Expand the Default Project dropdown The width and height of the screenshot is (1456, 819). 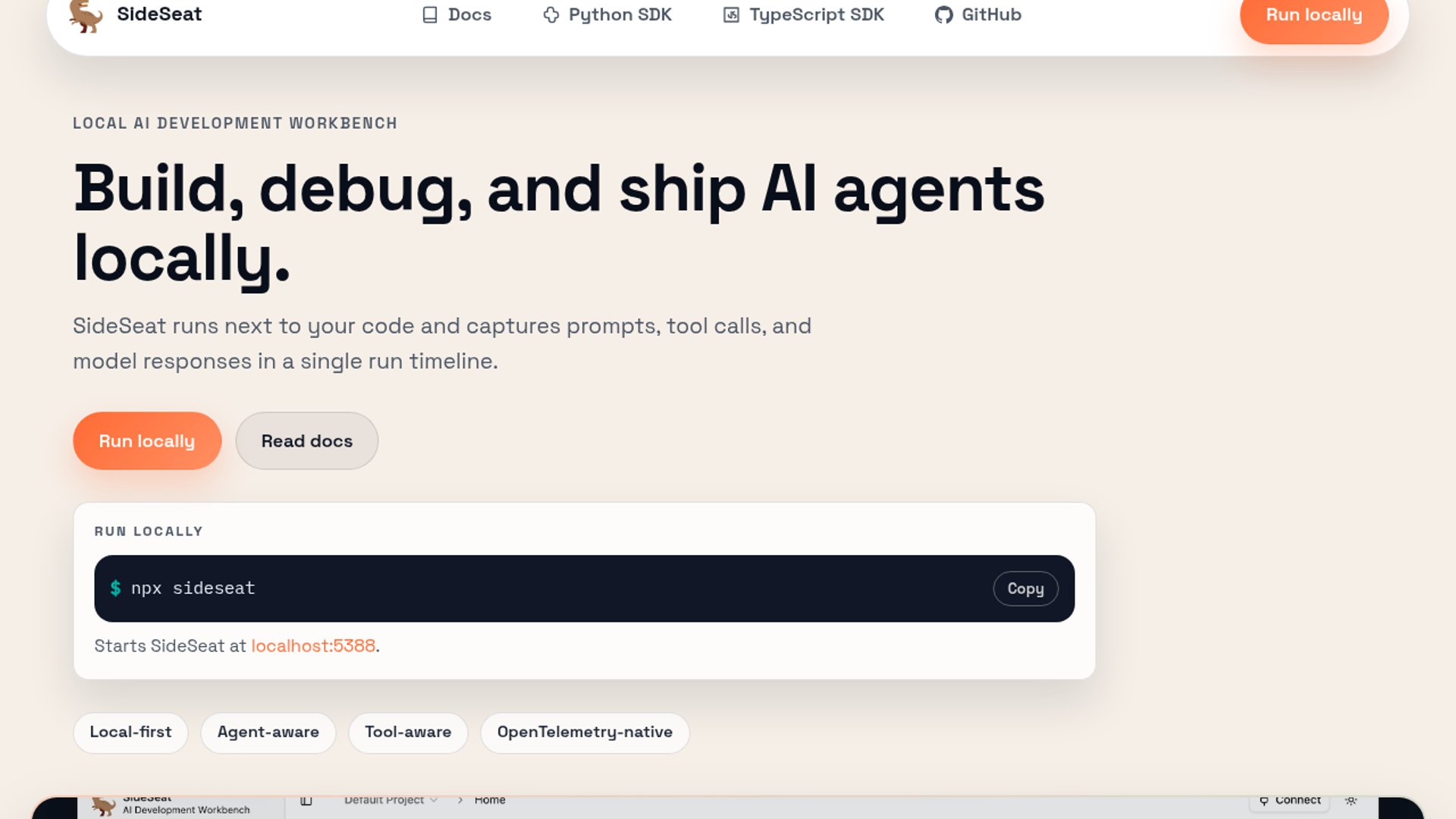click(x=391, y=800)
